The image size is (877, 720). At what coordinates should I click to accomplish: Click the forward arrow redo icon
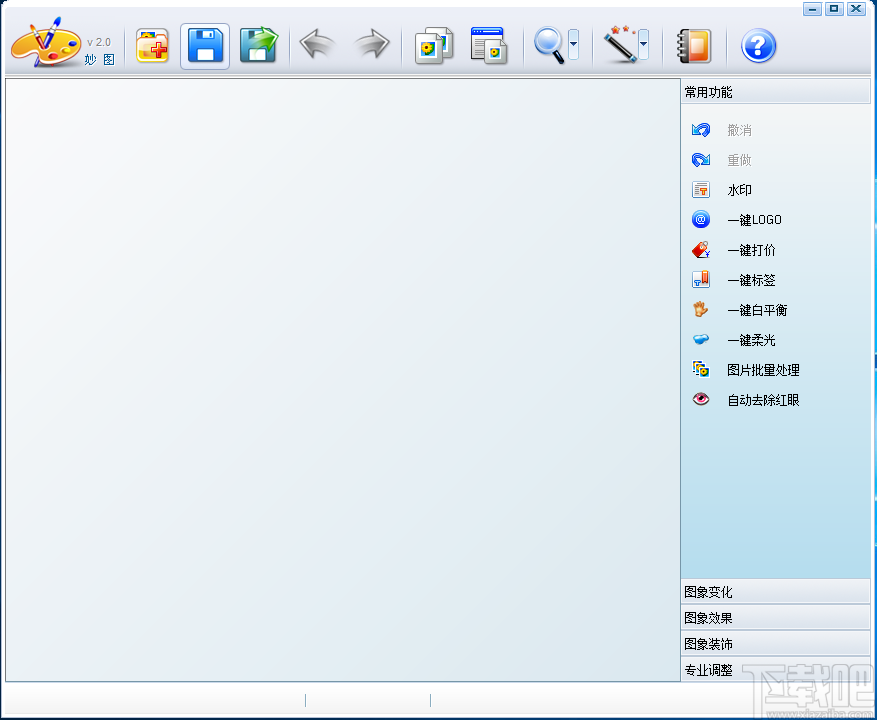(371, 46)
